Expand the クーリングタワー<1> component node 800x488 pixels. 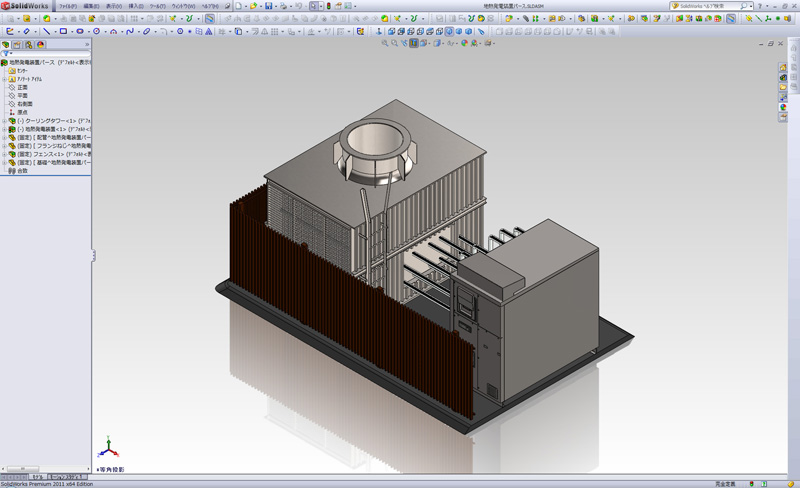(x=4, y=121)
